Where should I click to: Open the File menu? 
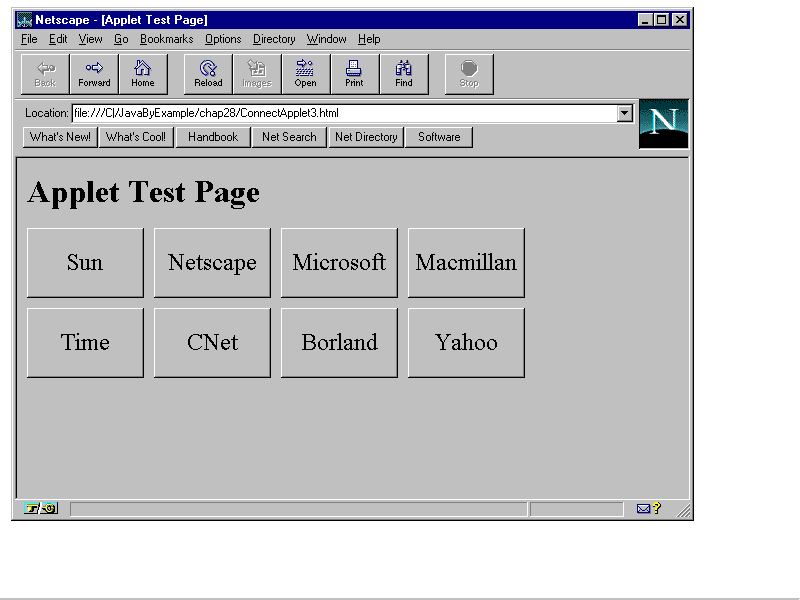coord(29,39)
